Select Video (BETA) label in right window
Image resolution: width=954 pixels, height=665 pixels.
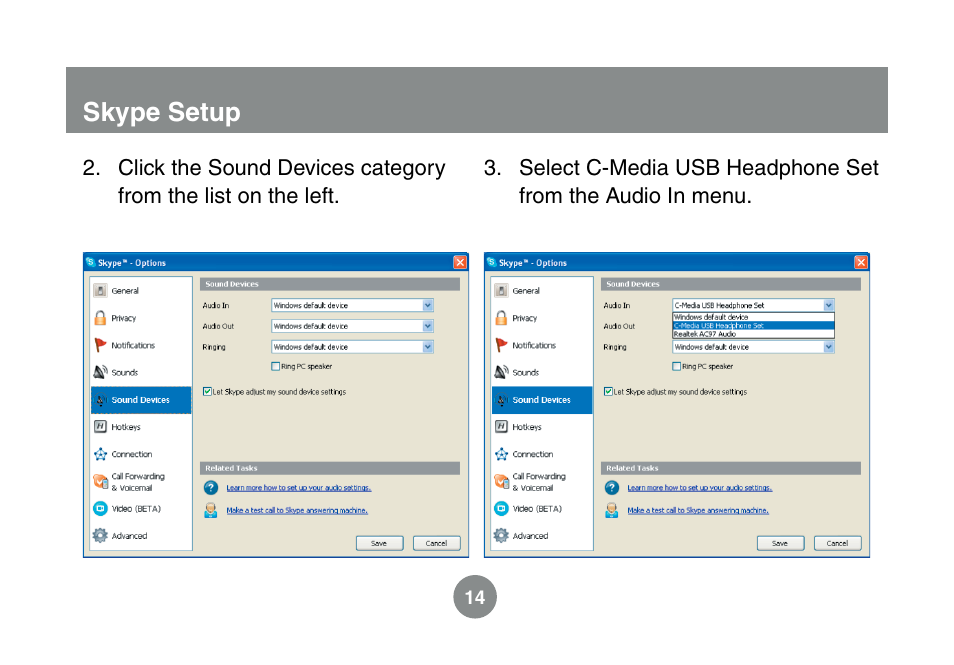[x=537, y=509]
